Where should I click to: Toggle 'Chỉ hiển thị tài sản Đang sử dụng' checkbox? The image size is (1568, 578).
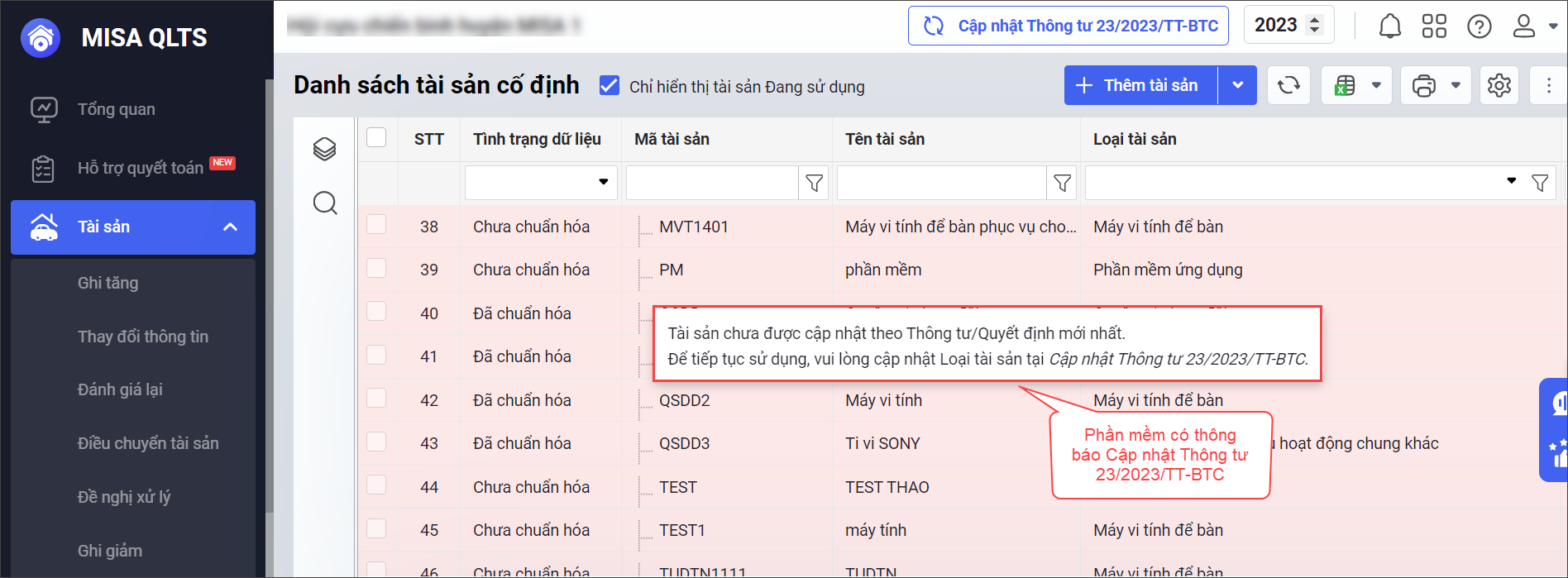coord(610,86)
